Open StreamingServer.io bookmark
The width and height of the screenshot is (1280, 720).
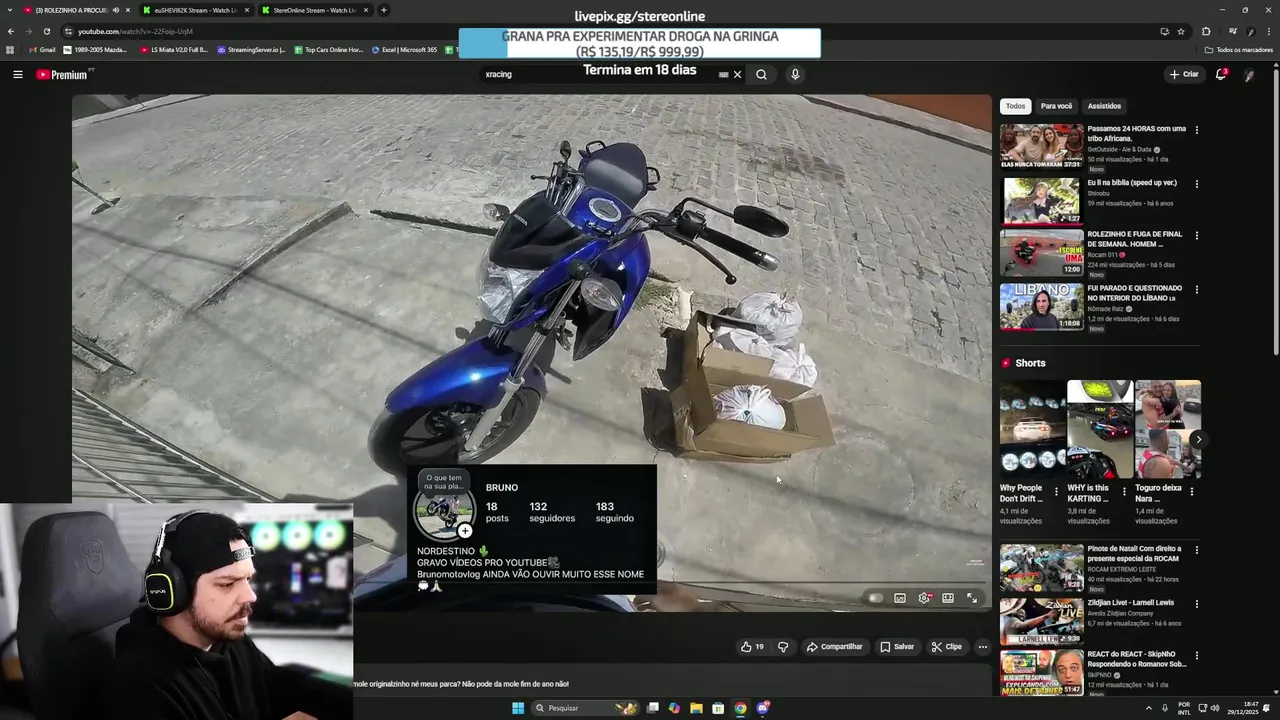[x=251, y=50]
